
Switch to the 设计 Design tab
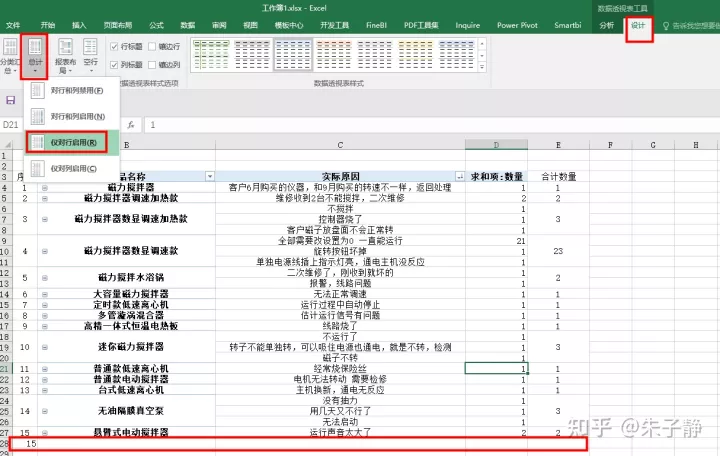[638, 25]
